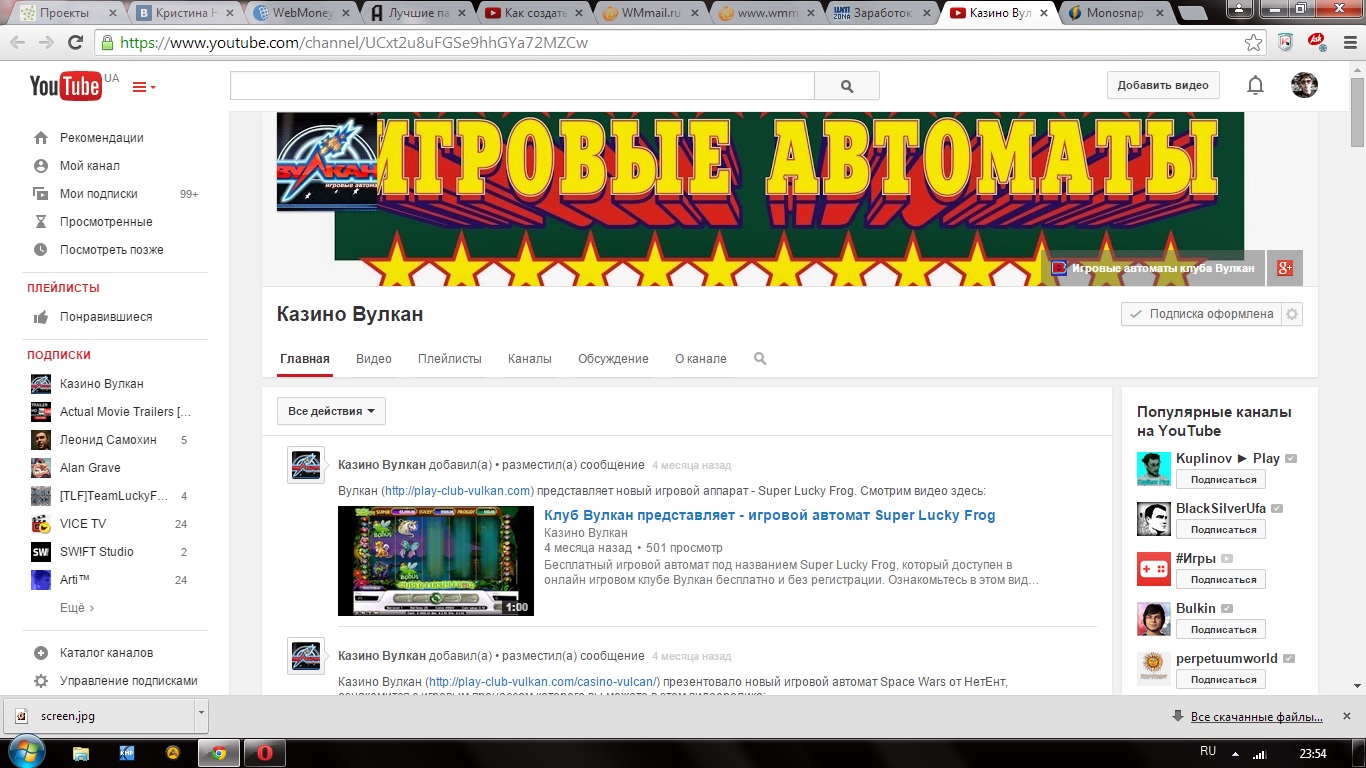Open Super Lucky Frog video thumbnail
The image size is (1366, 768).
pyautogui.click(x=436, y=561)
